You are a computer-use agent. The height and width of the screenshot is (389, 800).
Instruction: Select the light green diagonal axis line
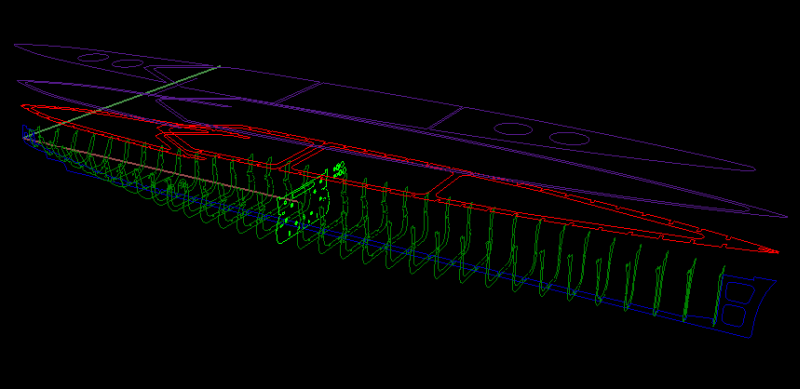[x=122, y=101]
